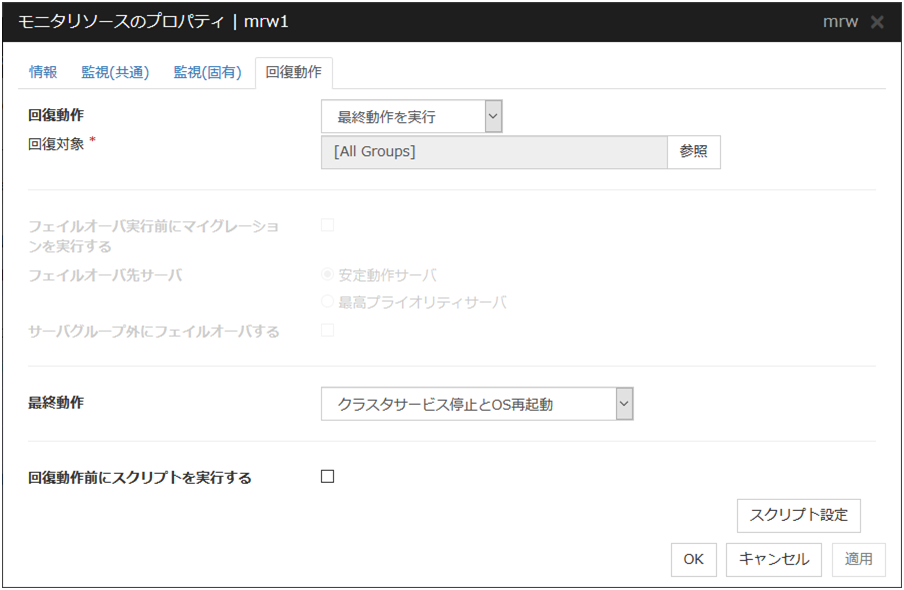Viewport: 904px width, 590px height.
Task: Choose the 安定動作サーバ radio option
Action: [327, 276]
